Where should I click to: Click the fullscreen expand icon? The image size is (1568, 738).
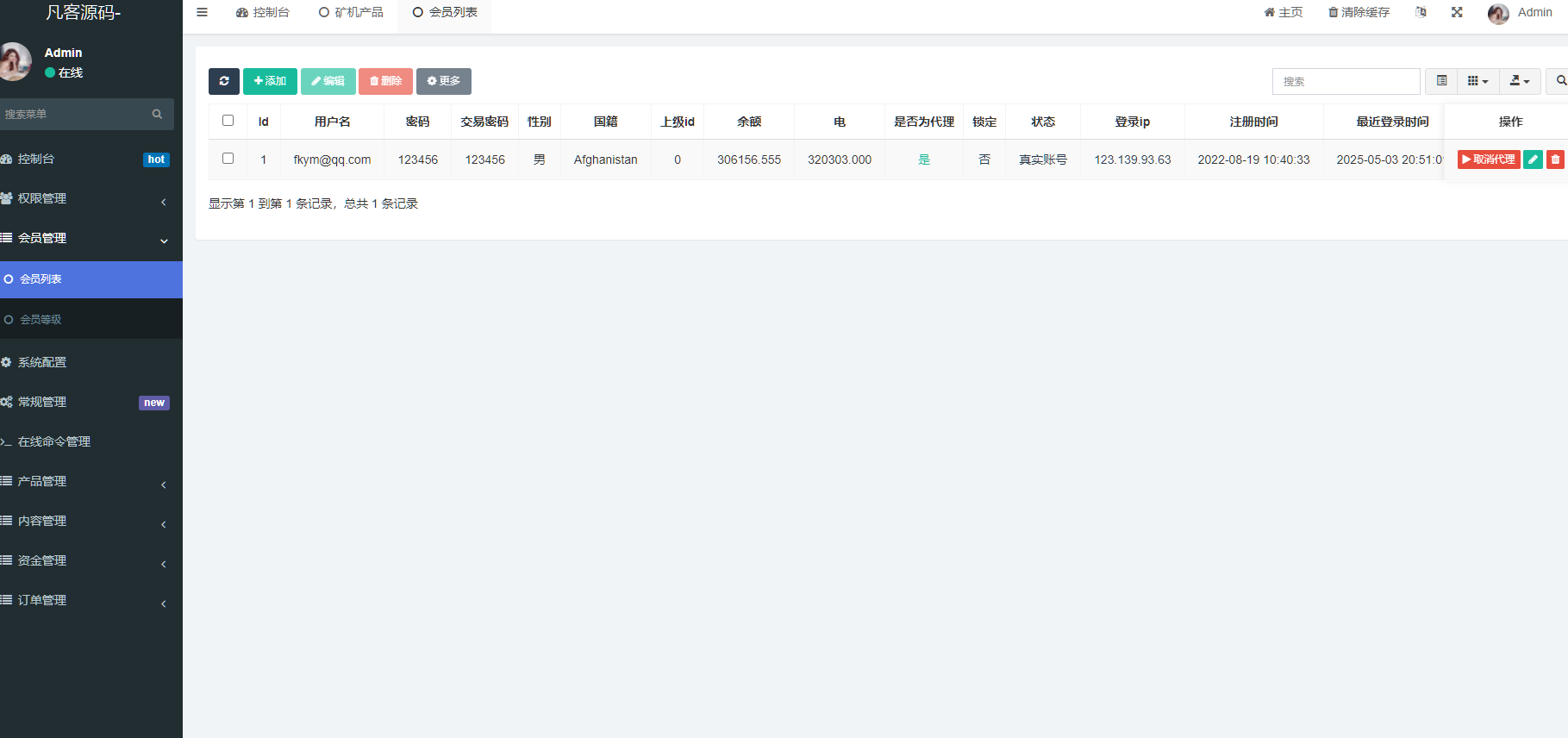1457,12
